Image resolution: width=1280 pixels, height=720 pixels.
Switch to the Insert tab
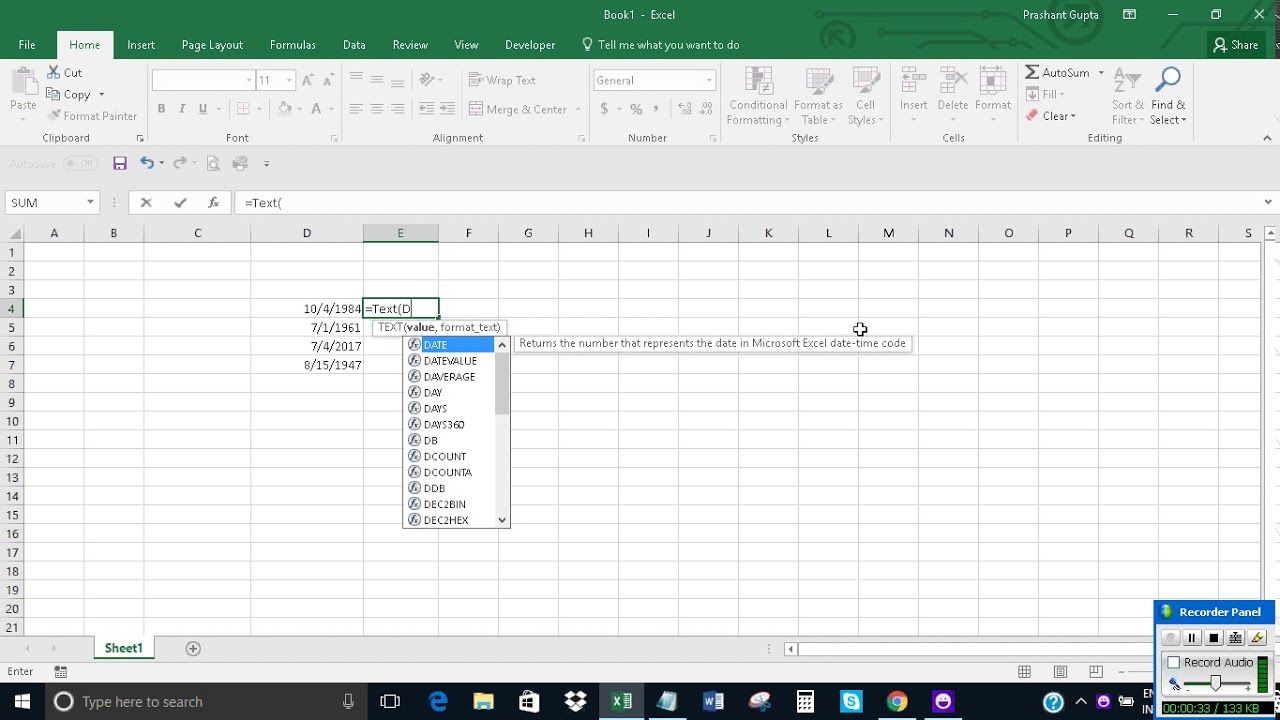(141, 44)
